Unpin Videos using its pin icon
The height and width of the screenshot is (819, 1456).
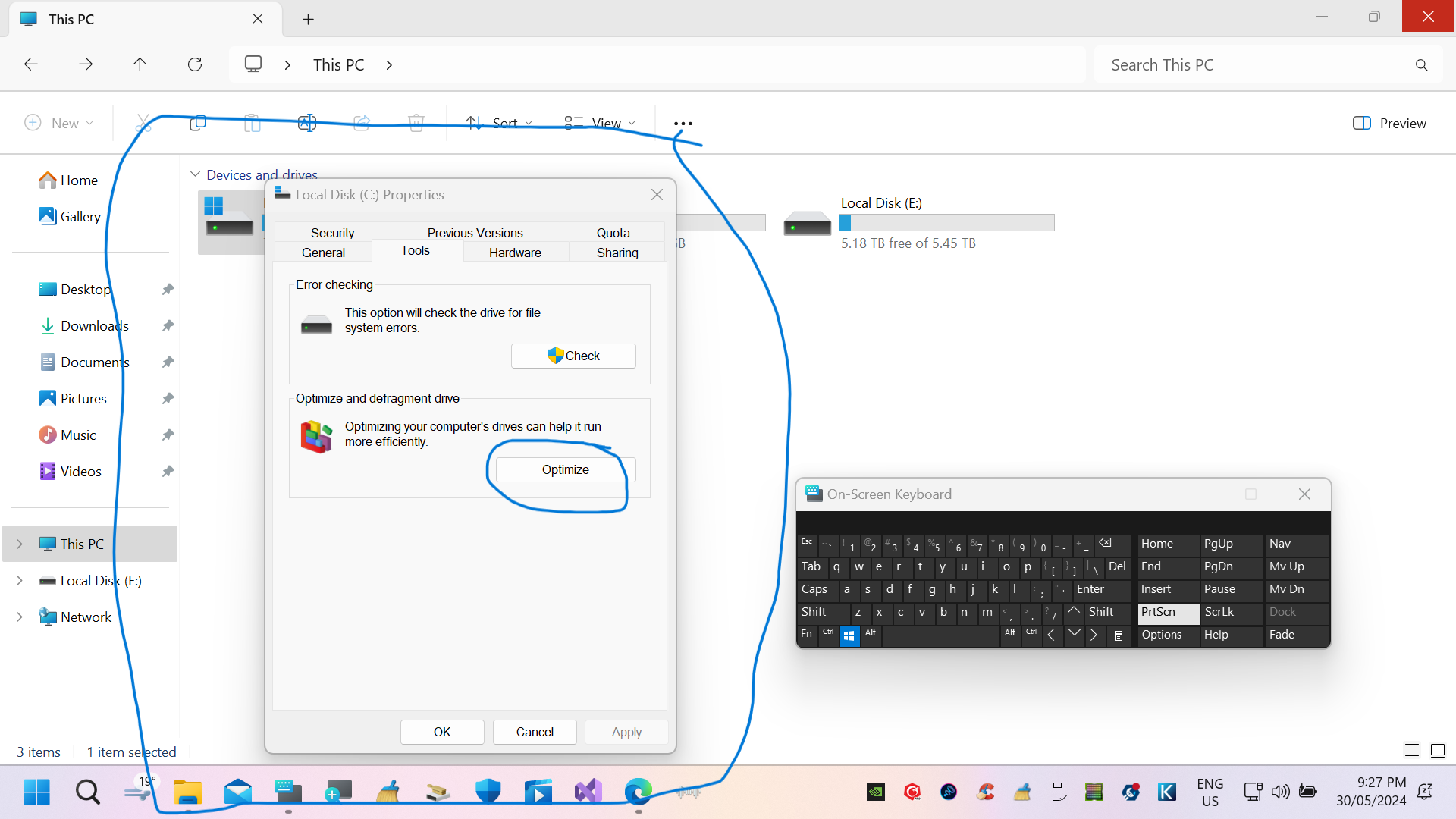[x=168, y=471]
